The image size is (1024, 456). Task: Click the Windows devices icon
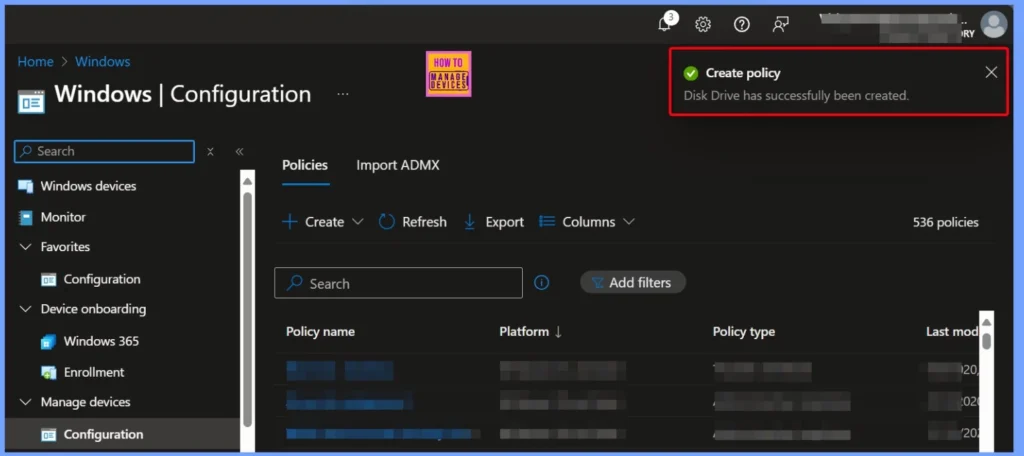[x=25, y=186]
